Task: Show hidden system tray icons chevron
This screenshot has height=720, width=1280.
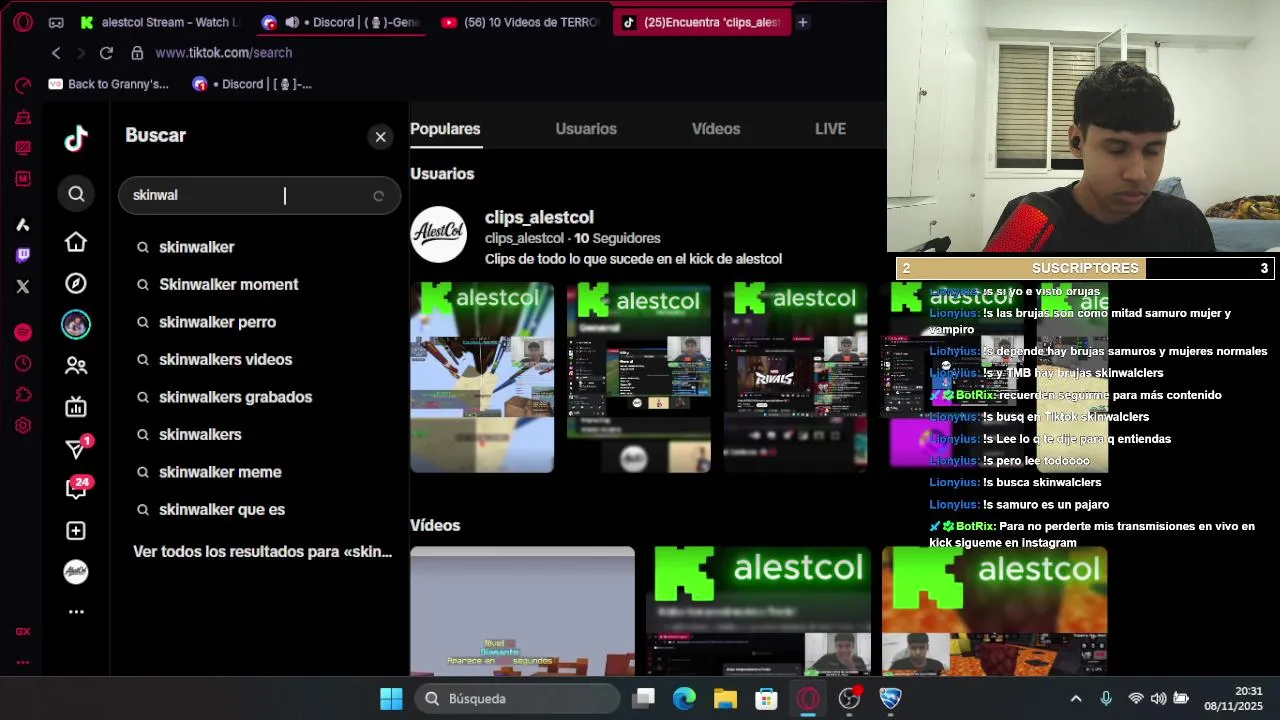Action: (x=1076, y=699)
